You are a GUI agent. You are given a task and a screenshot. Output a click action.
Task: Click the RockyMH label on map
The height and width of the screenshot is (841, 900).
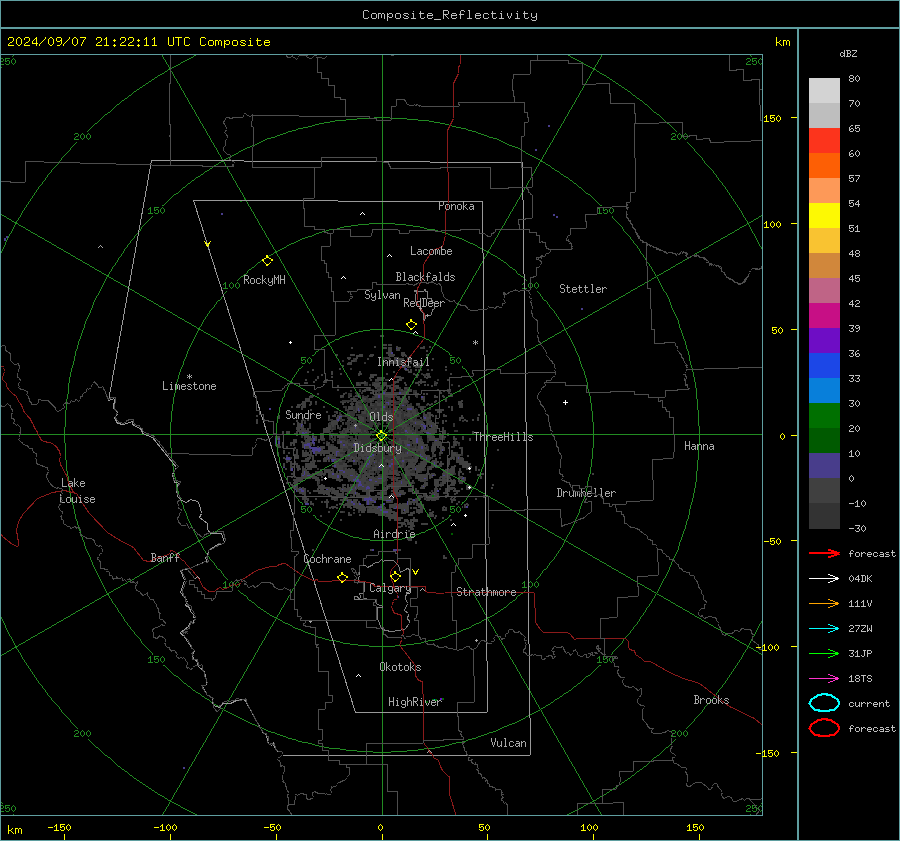[264, 280]
